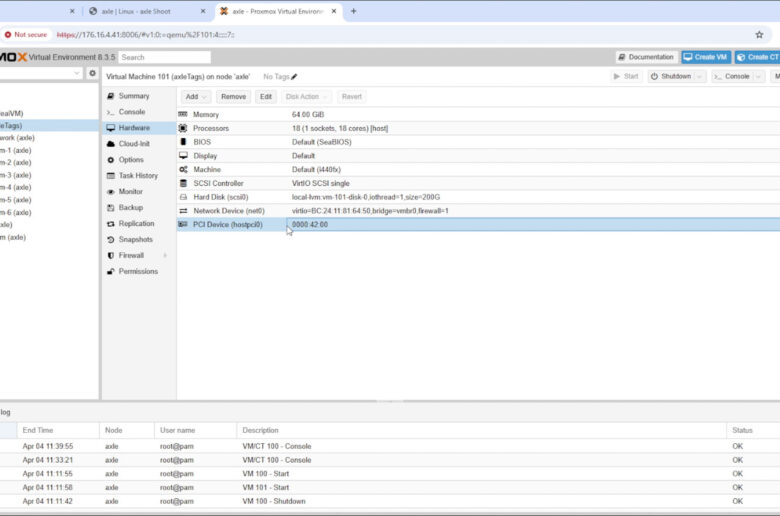Click the Backup floppy icon
This screenshot has width=780, height=516.
(x=110, y=207)
